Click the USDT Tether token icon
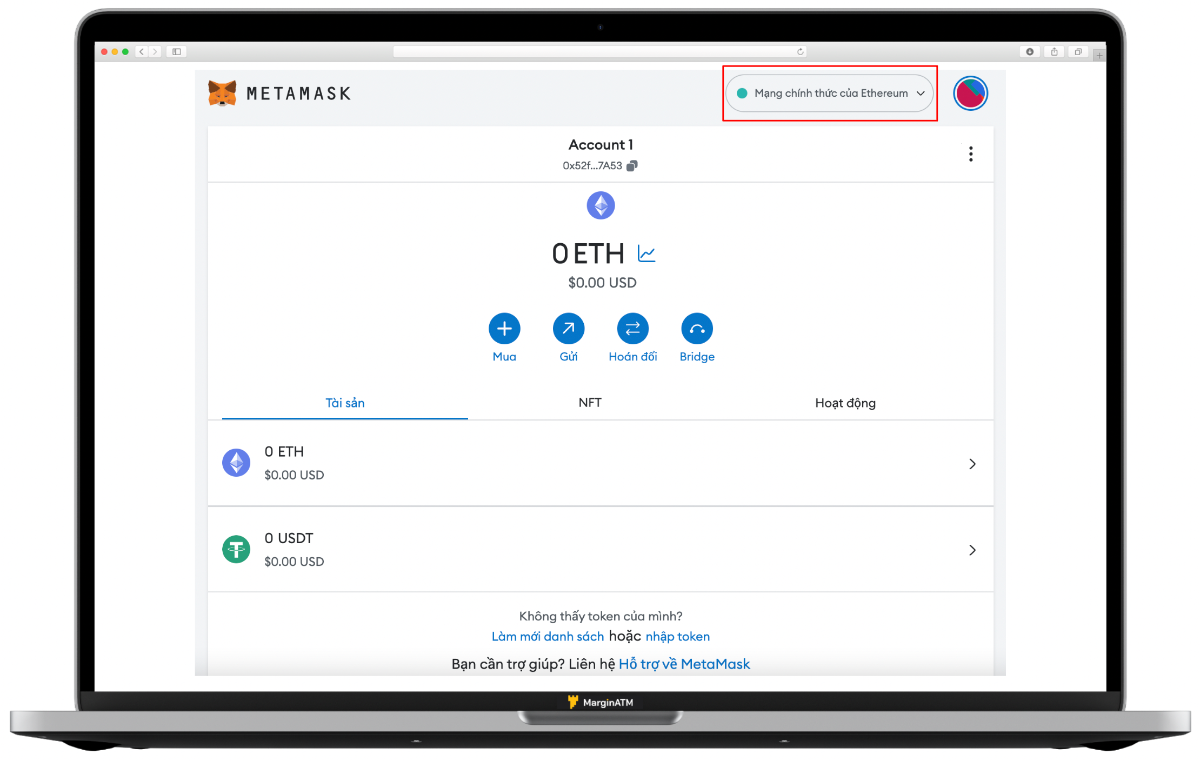 (x=236, y=549)
